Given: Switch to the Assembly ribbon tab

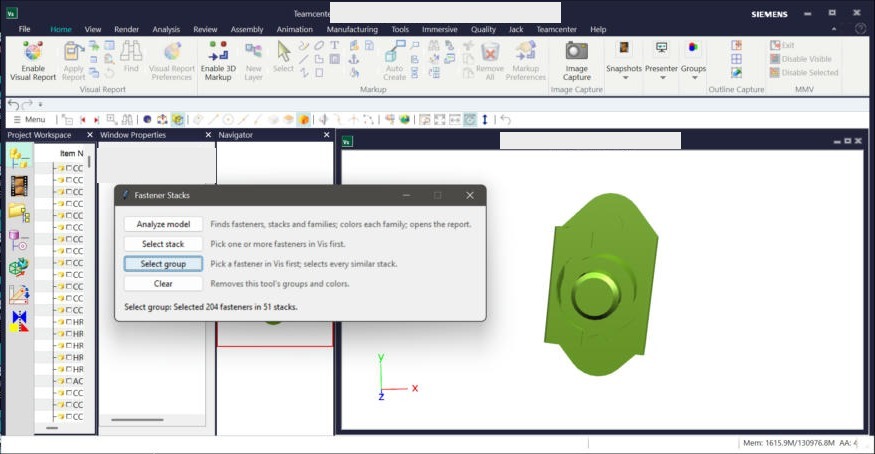Looking at the screenshot, I should coord(247,29).
